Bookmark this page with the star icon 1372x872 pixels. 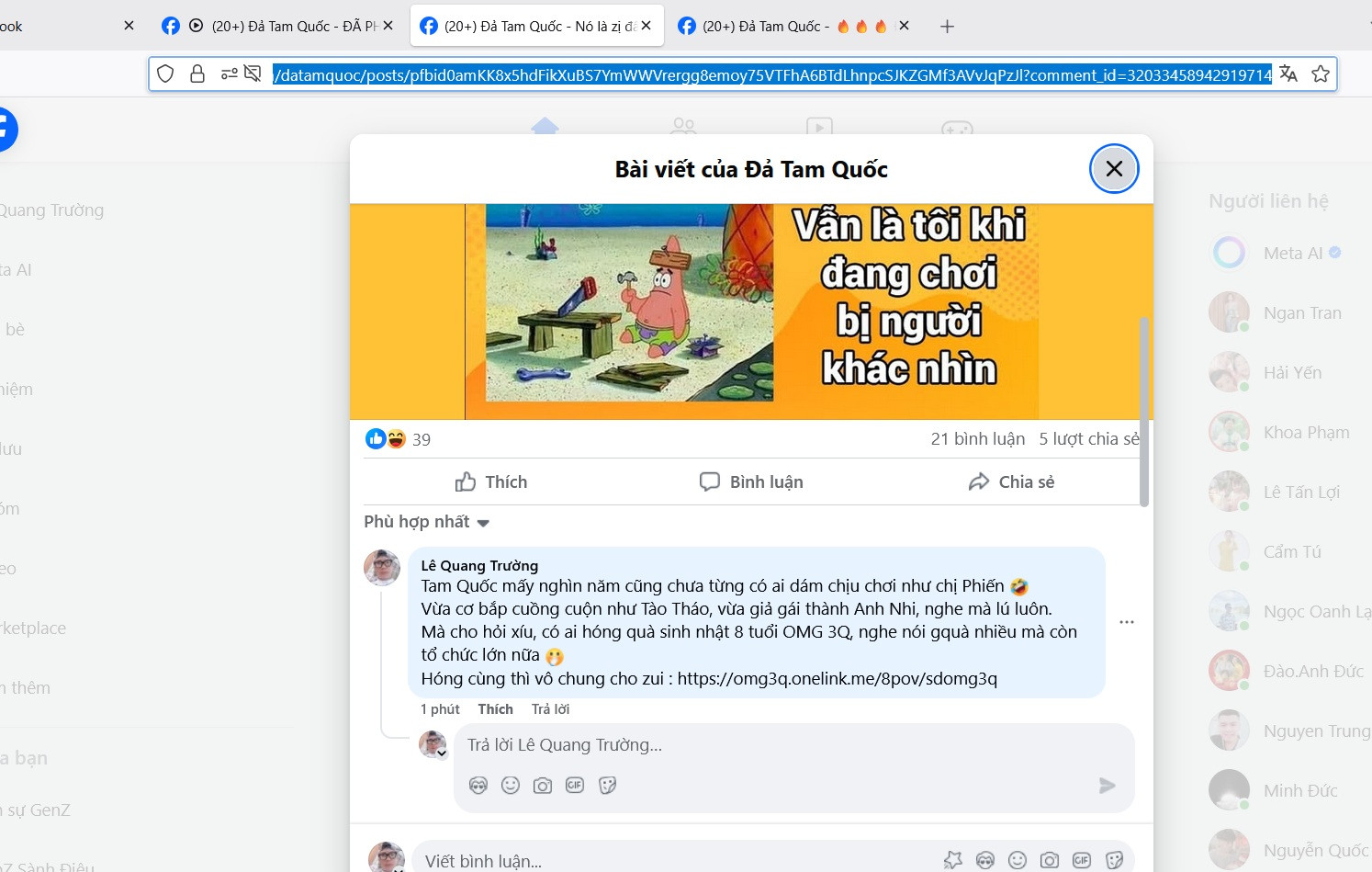tap(1321, 74)
